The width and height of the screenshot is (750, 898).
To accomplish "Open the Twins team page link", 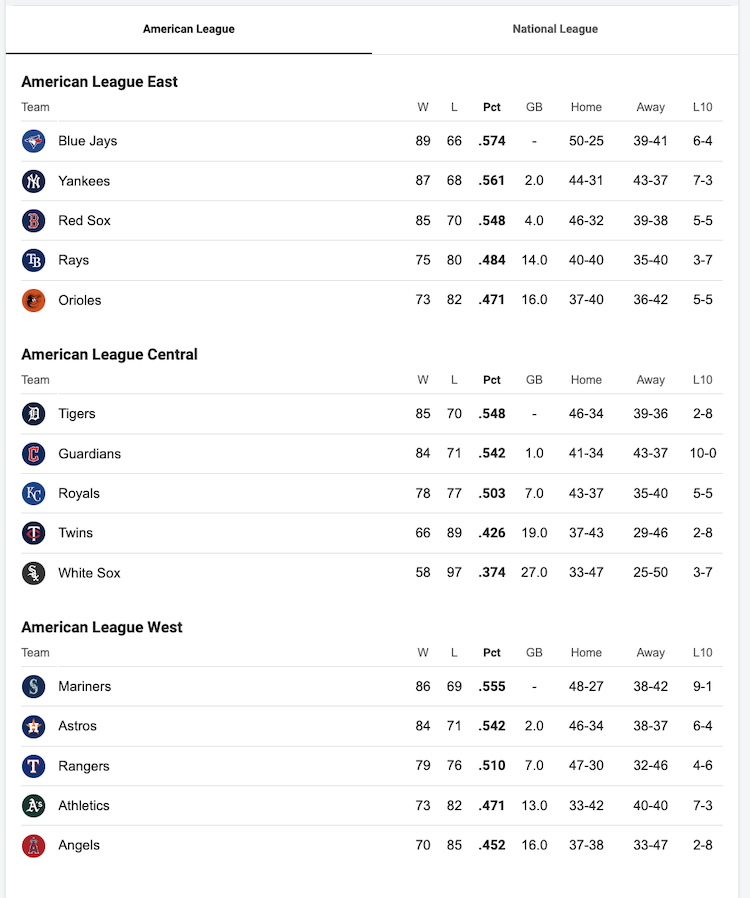I will click(x=75, y=533).
